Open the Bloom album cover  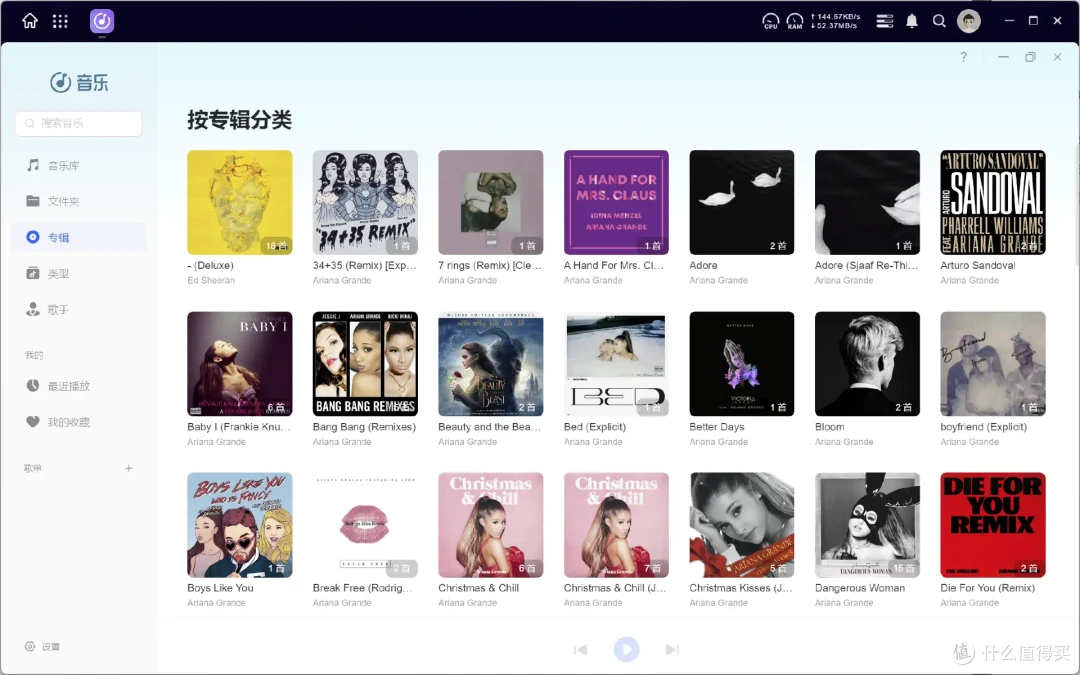pos(867,364)
